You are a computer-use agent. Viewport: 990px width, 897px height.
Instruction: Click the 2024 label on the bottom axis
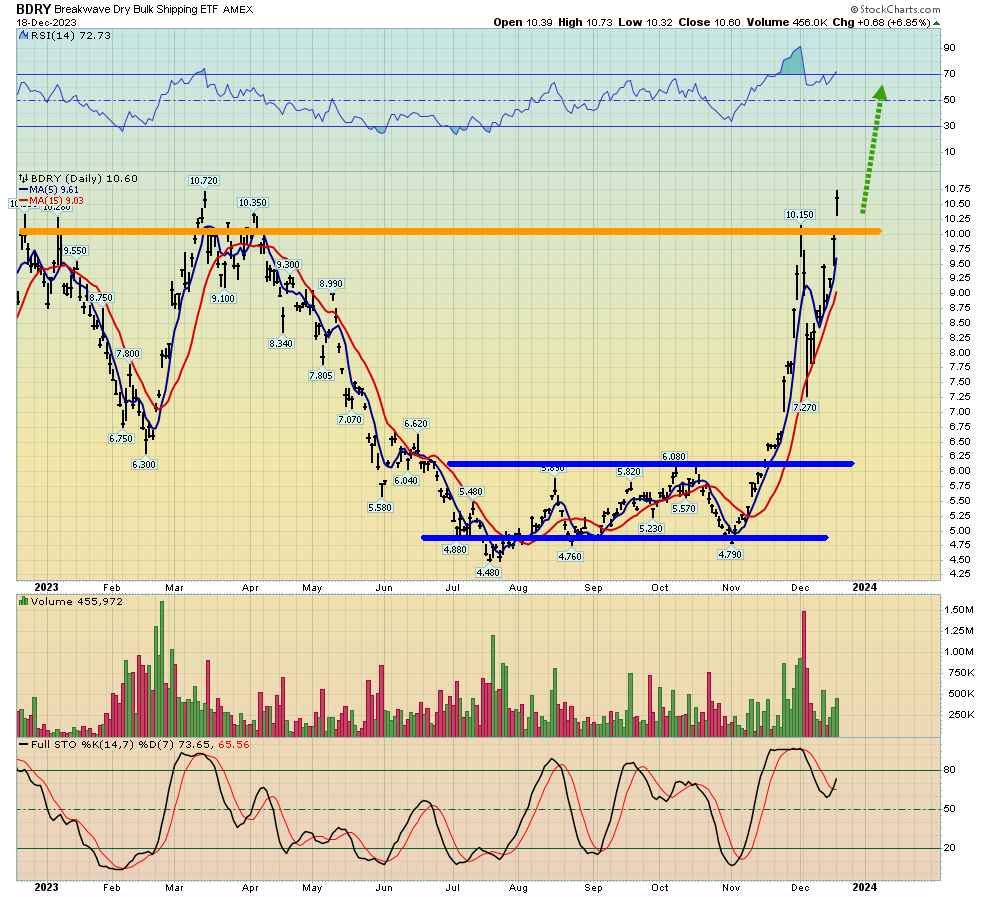pyautogui.click(x=864, y=888)
